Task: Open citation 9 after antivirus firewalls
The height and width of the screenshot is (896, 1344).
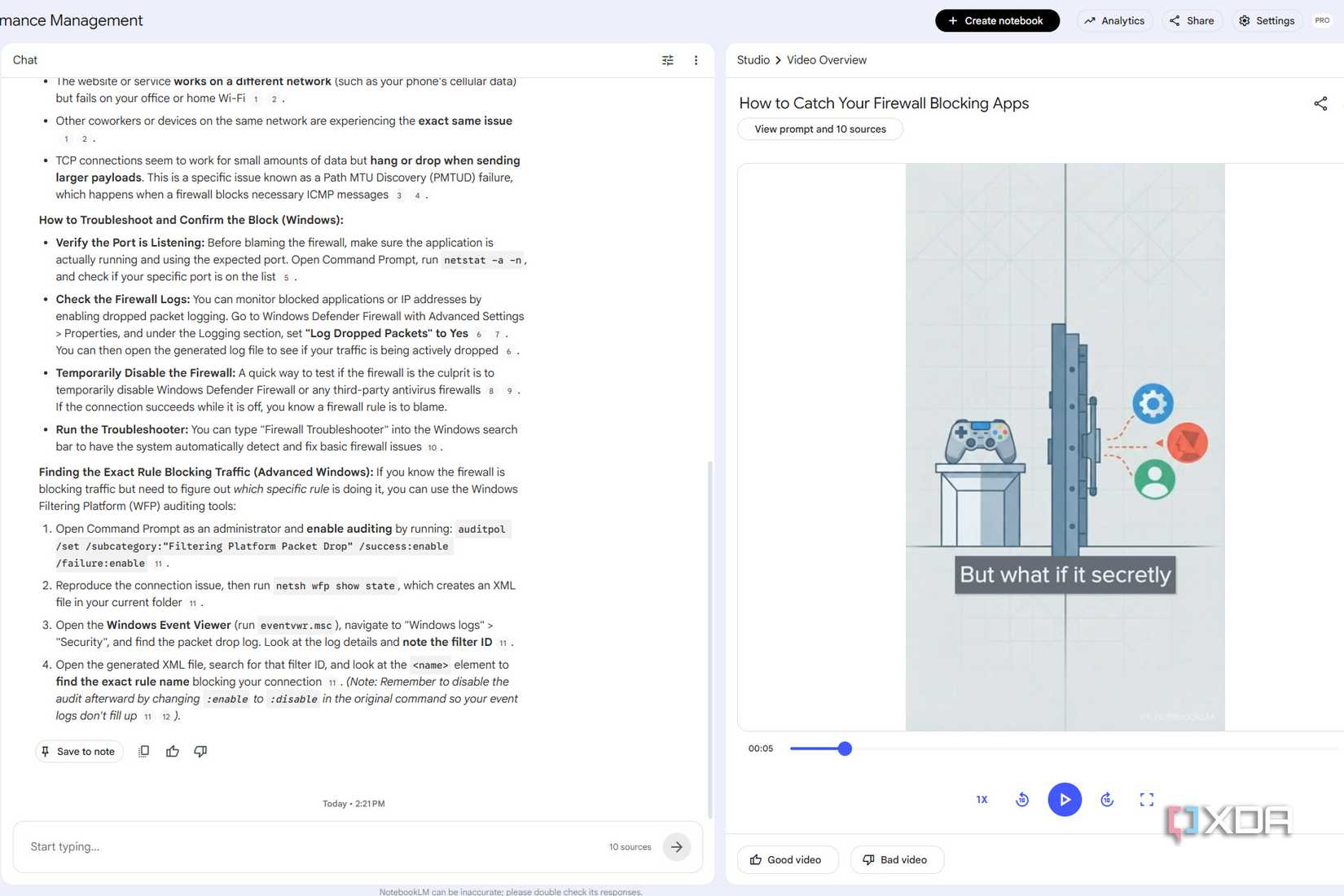Action: [x=509, y=391]
